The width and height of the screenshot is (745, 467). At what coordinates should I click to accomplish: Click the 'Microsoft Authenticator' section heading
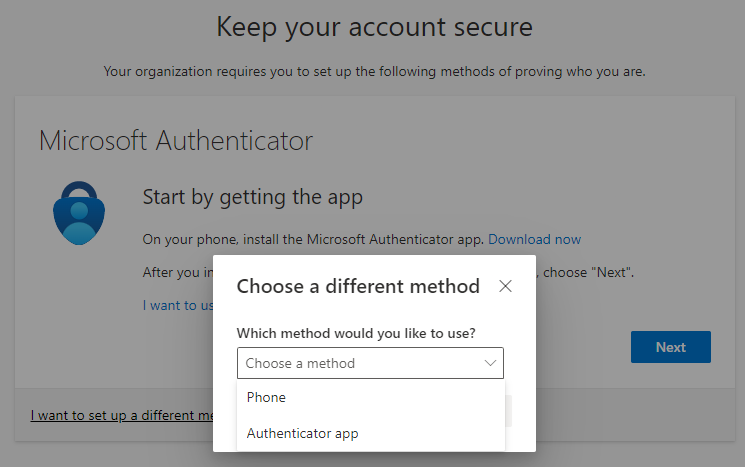click(176, 140)
